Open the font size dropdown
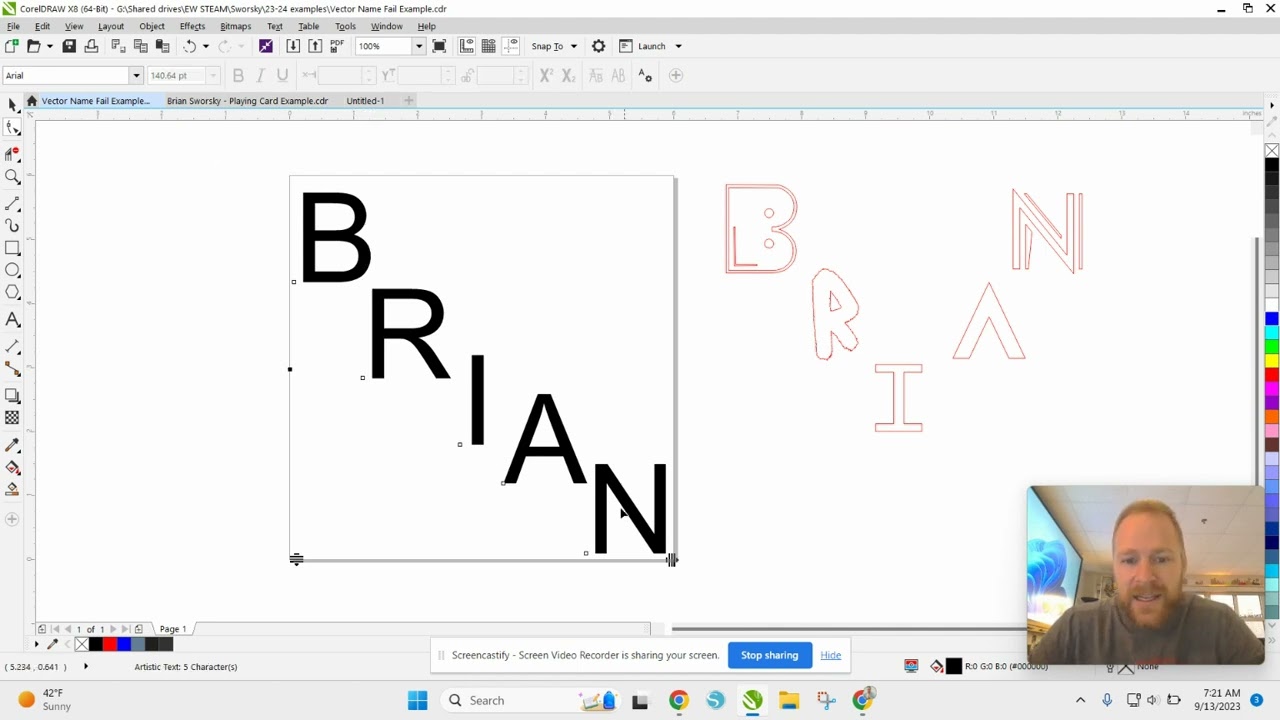1280x720 pixels. click(x=213, y=75)
